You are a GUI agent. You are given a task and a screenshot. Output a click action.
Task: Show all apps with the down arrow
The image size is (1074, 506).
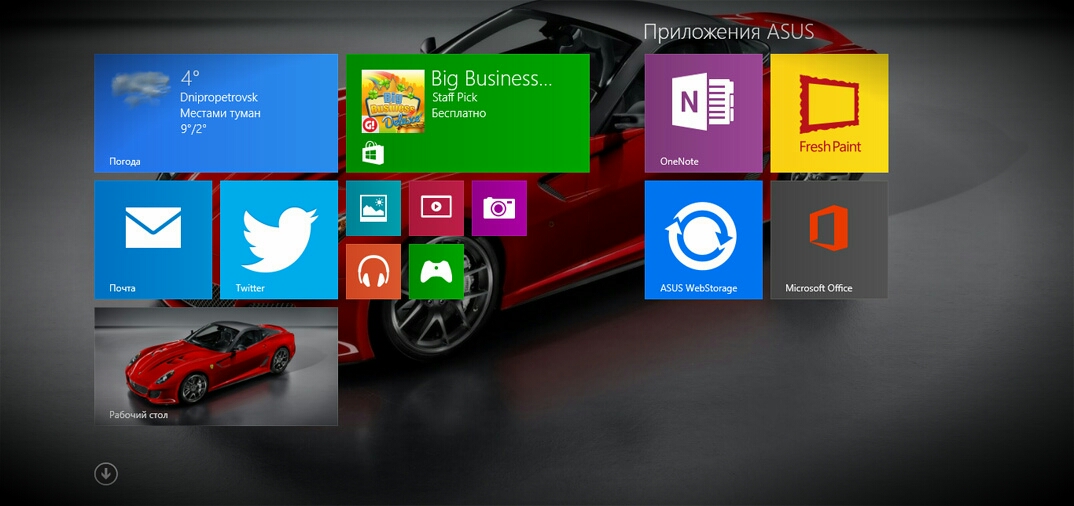[x=106, y=474]
